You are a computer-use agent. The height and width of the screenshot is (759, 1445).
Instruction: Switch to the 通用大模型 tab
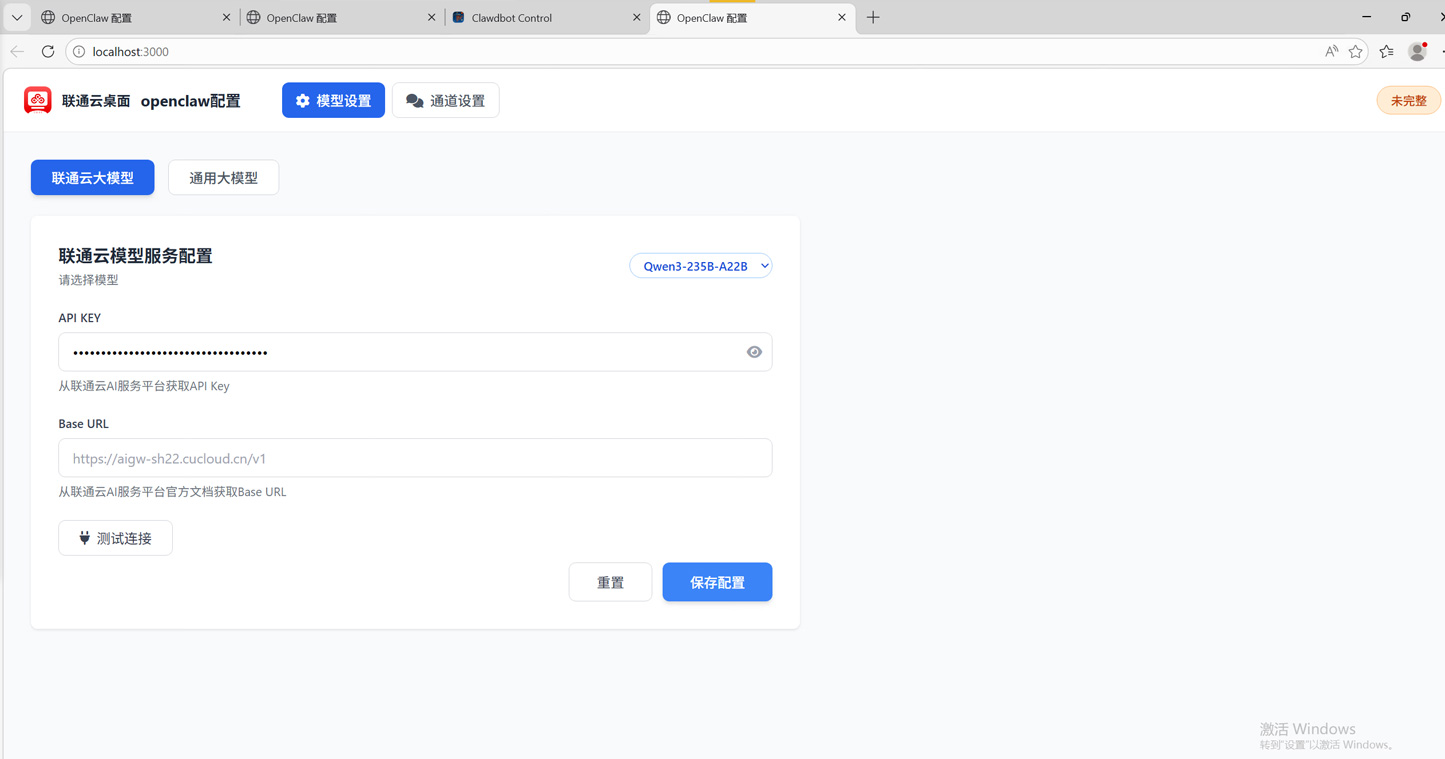pyautogui.click(x=223, y=178)
